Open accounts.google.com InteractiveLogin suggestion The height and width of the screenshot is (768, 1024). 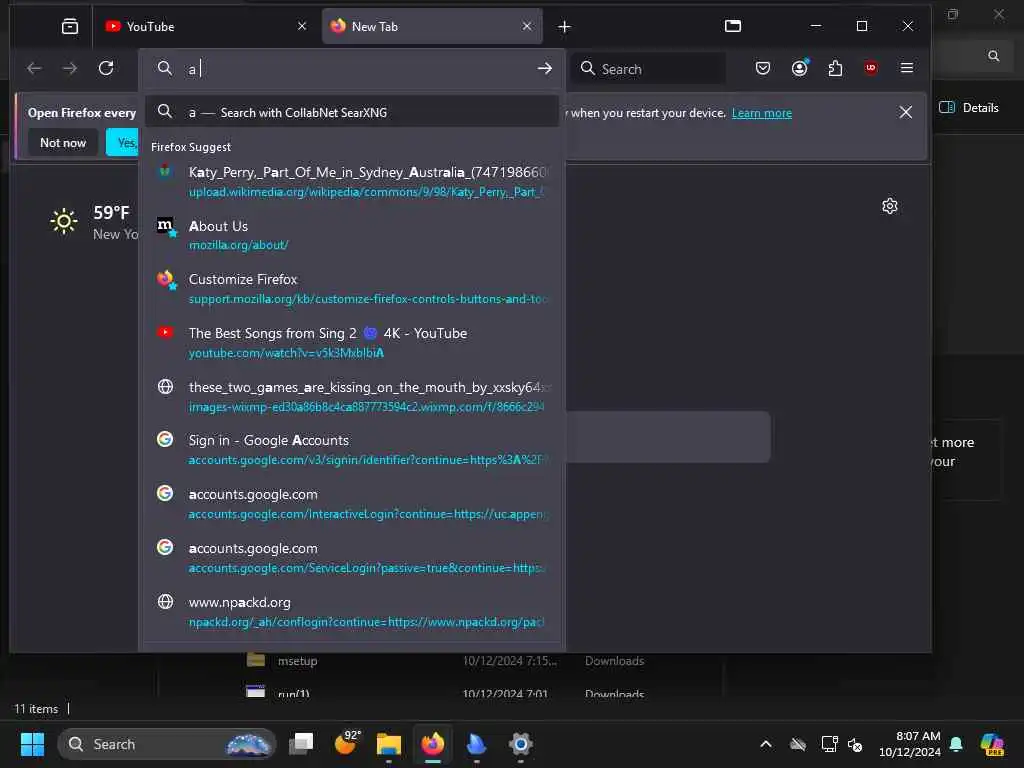pos(351,504)
